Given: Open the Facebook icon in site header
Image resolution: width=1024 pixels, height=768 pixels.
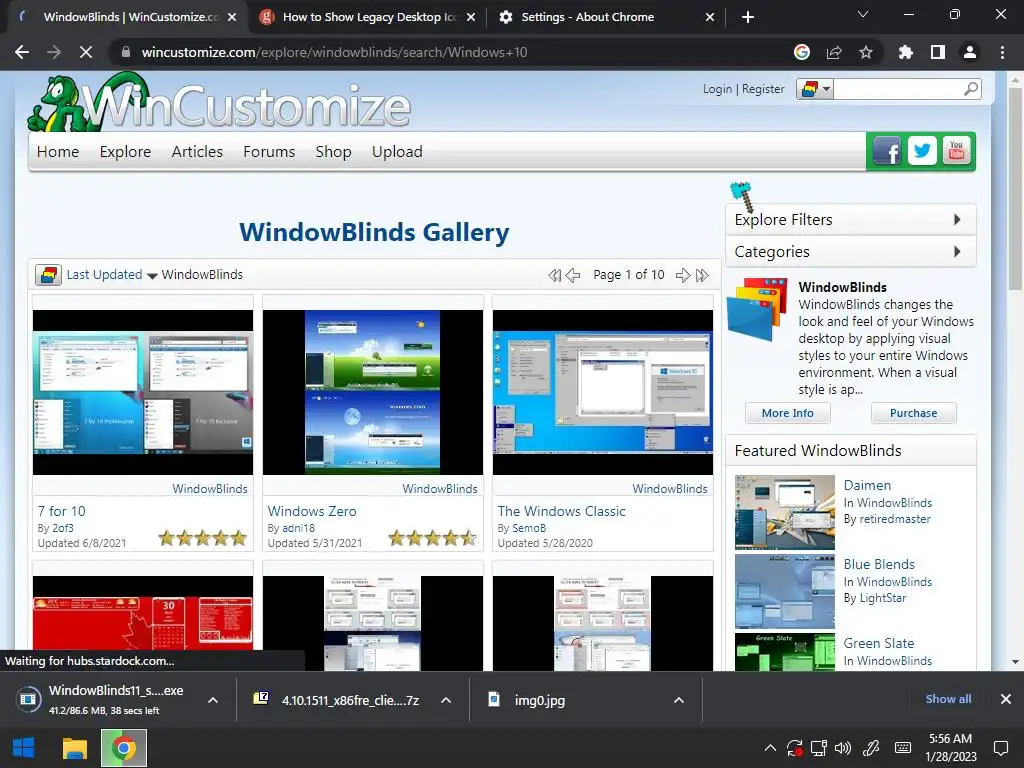Looking at the screenshot, I should (887, 152).
